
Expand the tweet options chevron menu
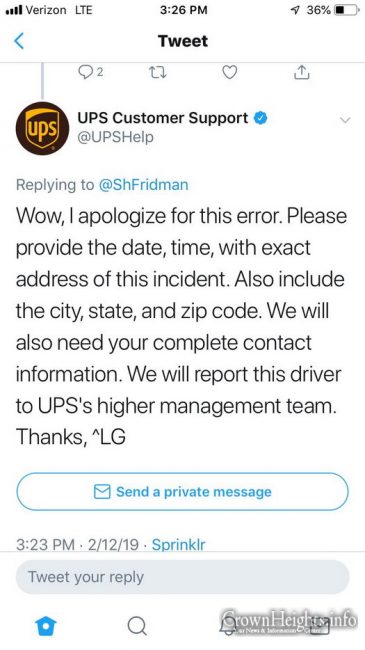click(x=345, y=120)
